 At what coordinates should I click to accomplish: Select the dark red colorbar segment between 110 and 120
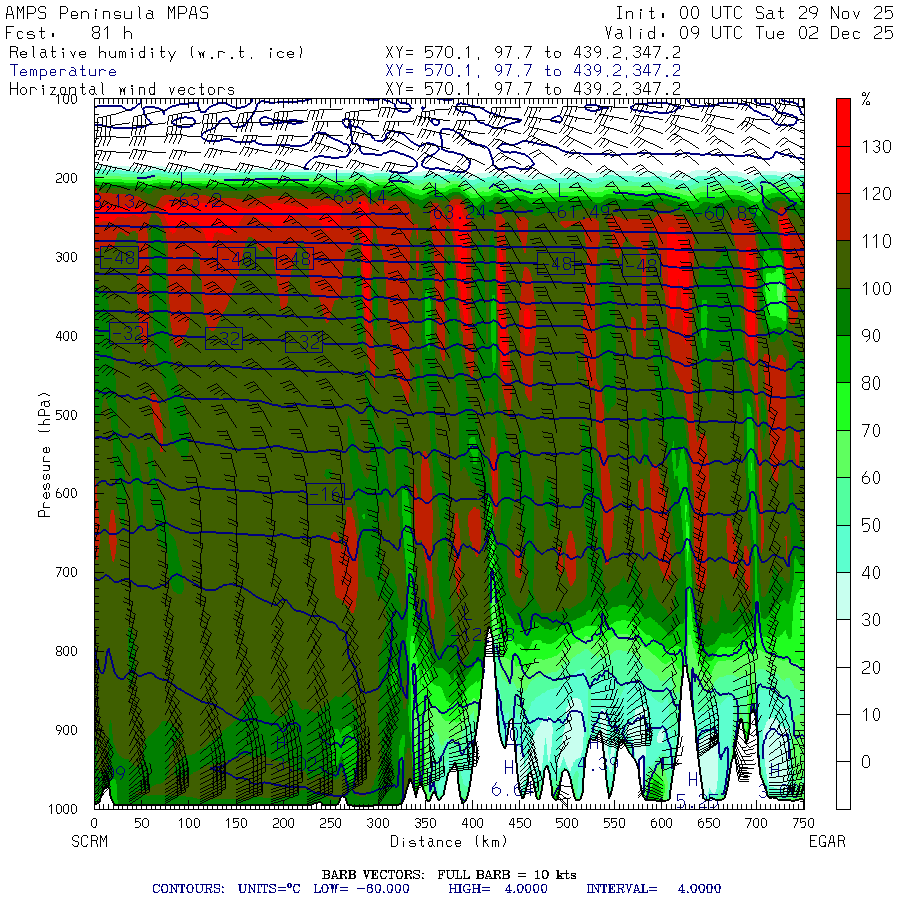[x=843, y=217]
